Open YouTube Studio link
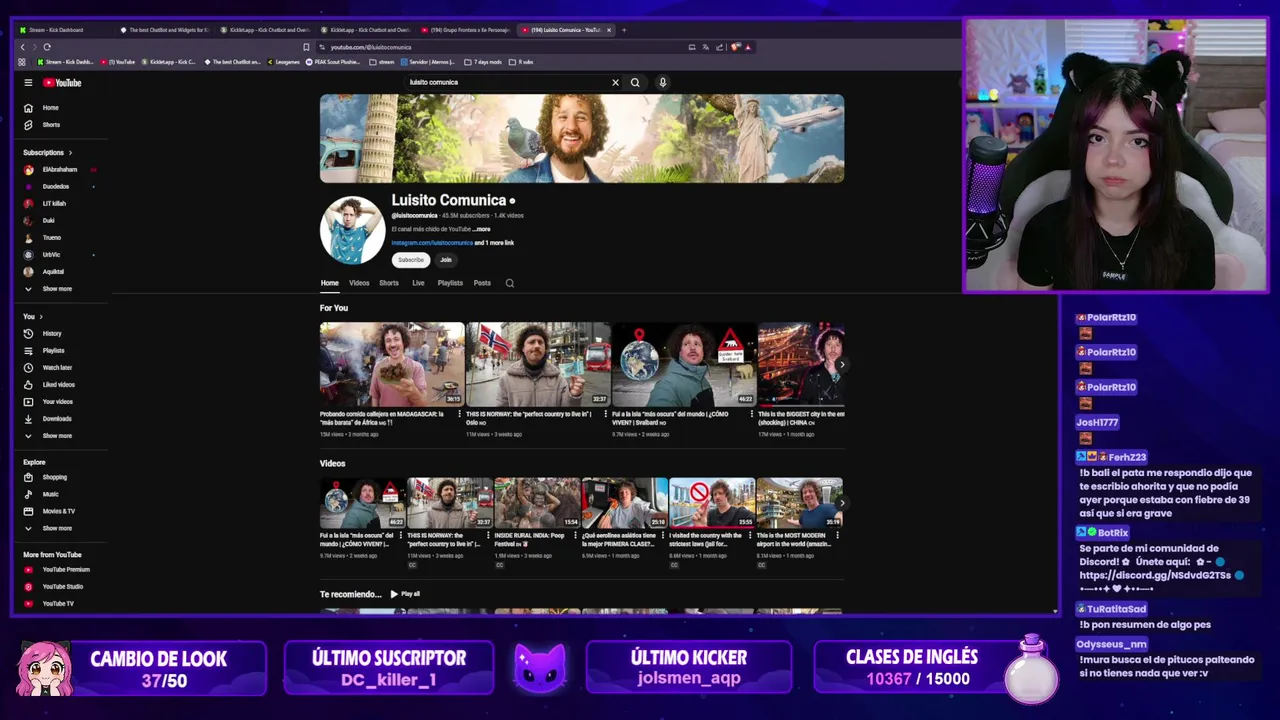 pos(60,586)
